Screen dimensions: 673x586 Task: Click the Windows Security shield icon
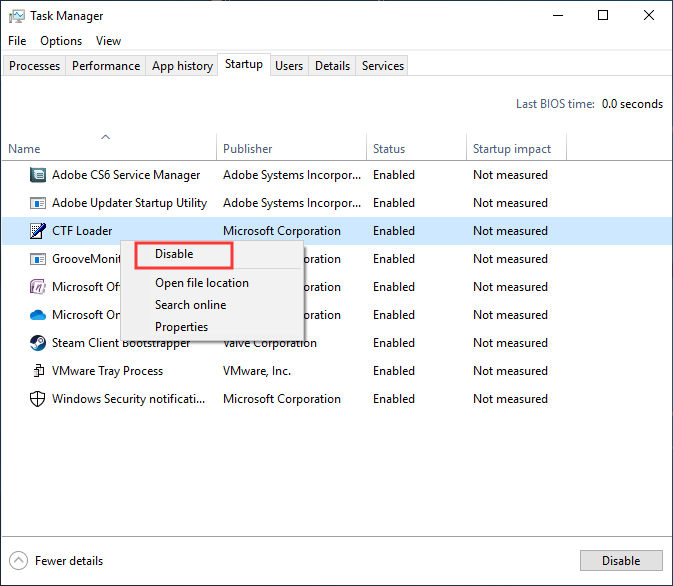click(38, 399)
